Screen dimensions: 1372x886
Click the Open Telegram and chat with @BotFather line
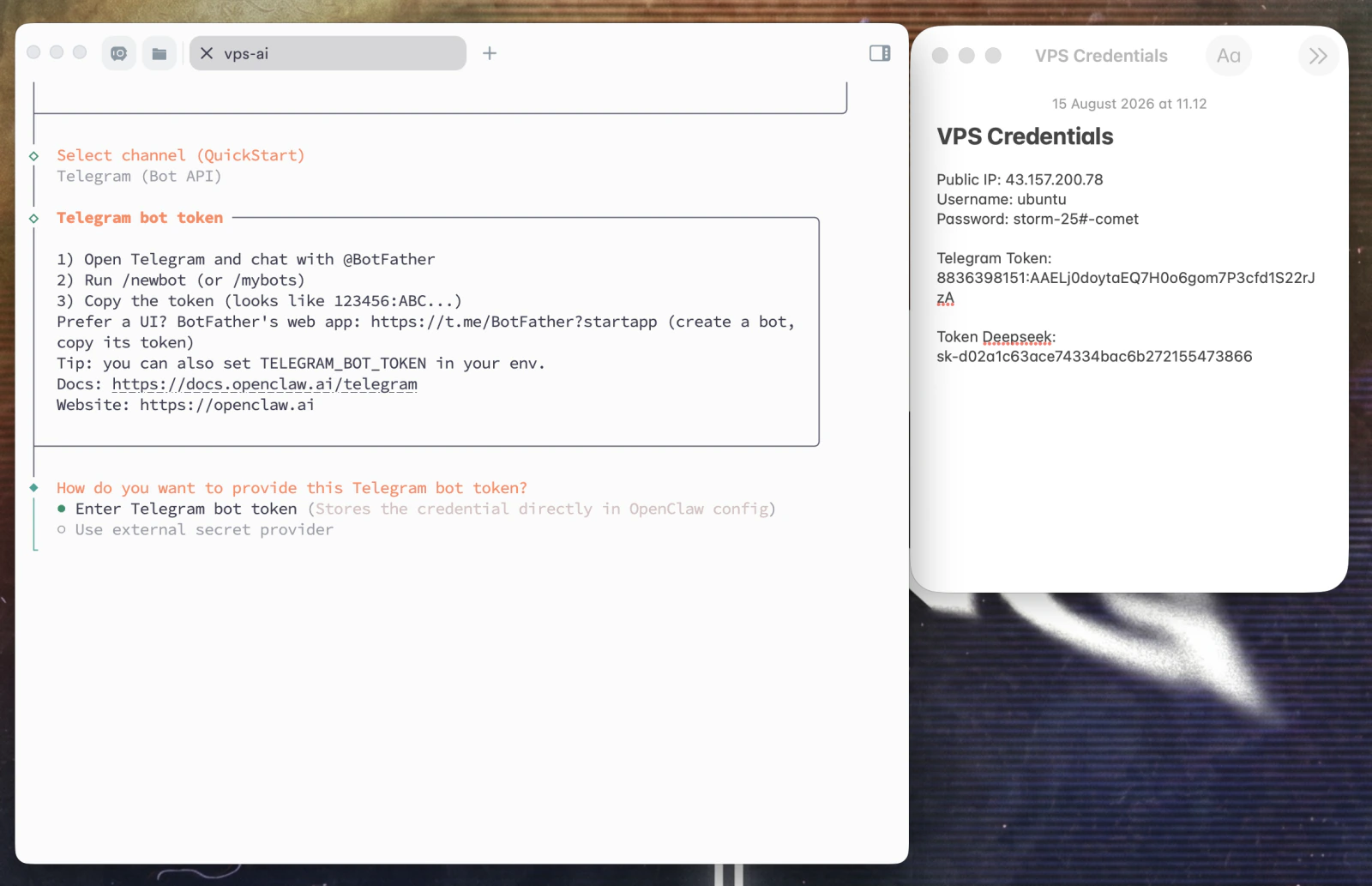[x=246, y=259]
